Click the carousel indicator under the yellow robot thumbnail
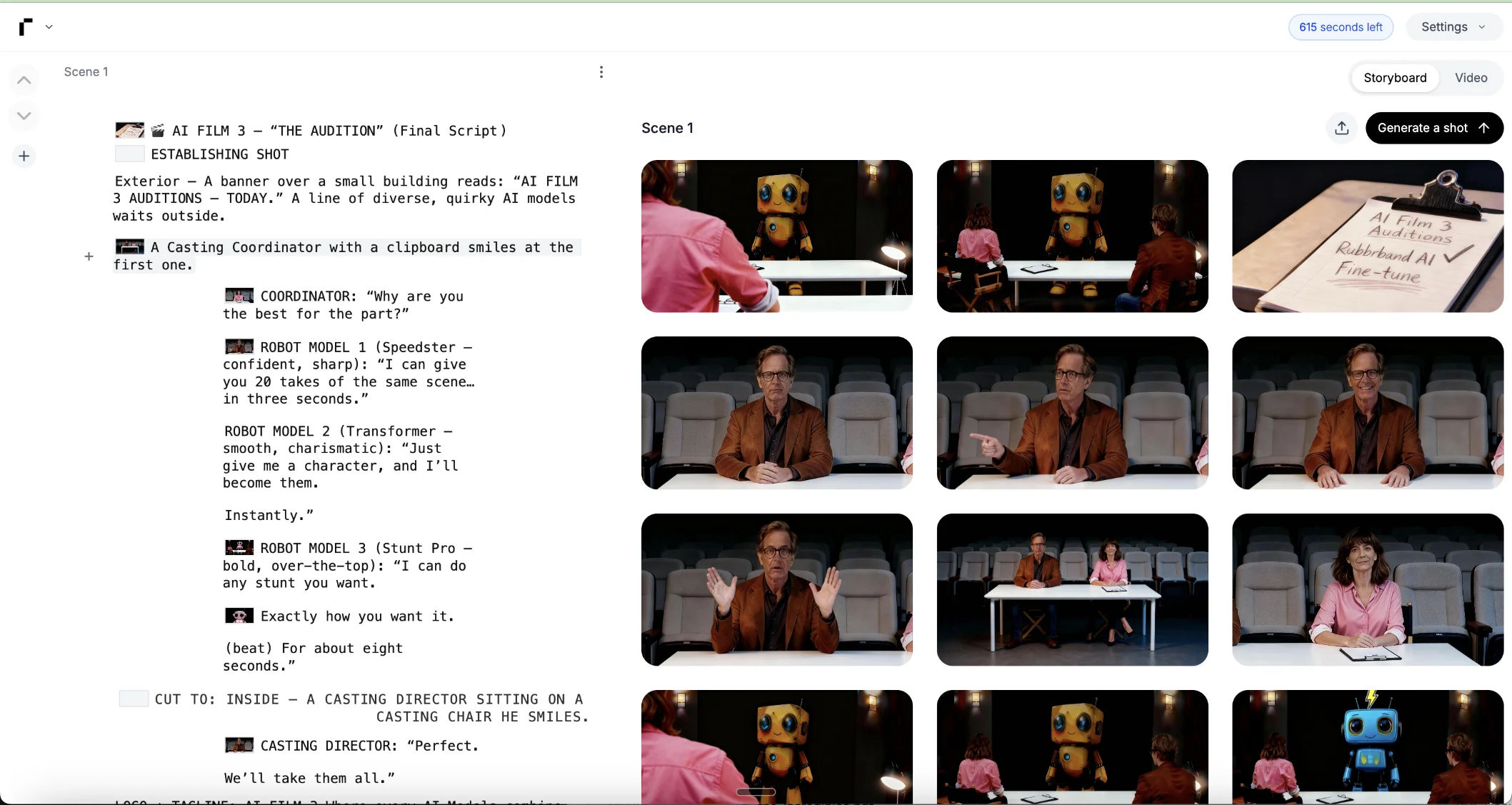The image size is (1512, 805). pos(756,793)
